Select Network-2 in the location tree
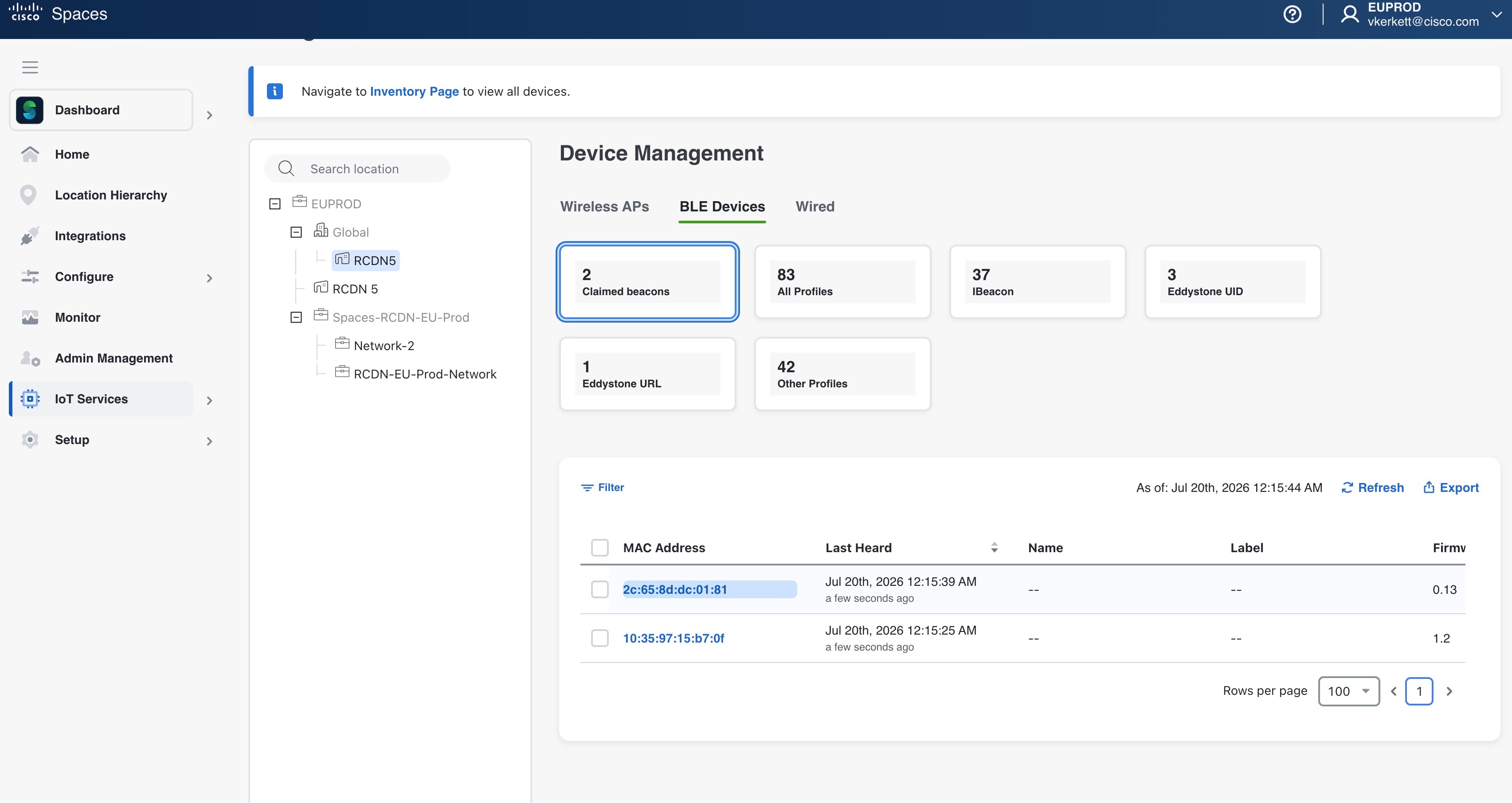Image resolution: width=1512 pixels, height=803 pixels. coord(384,346)
